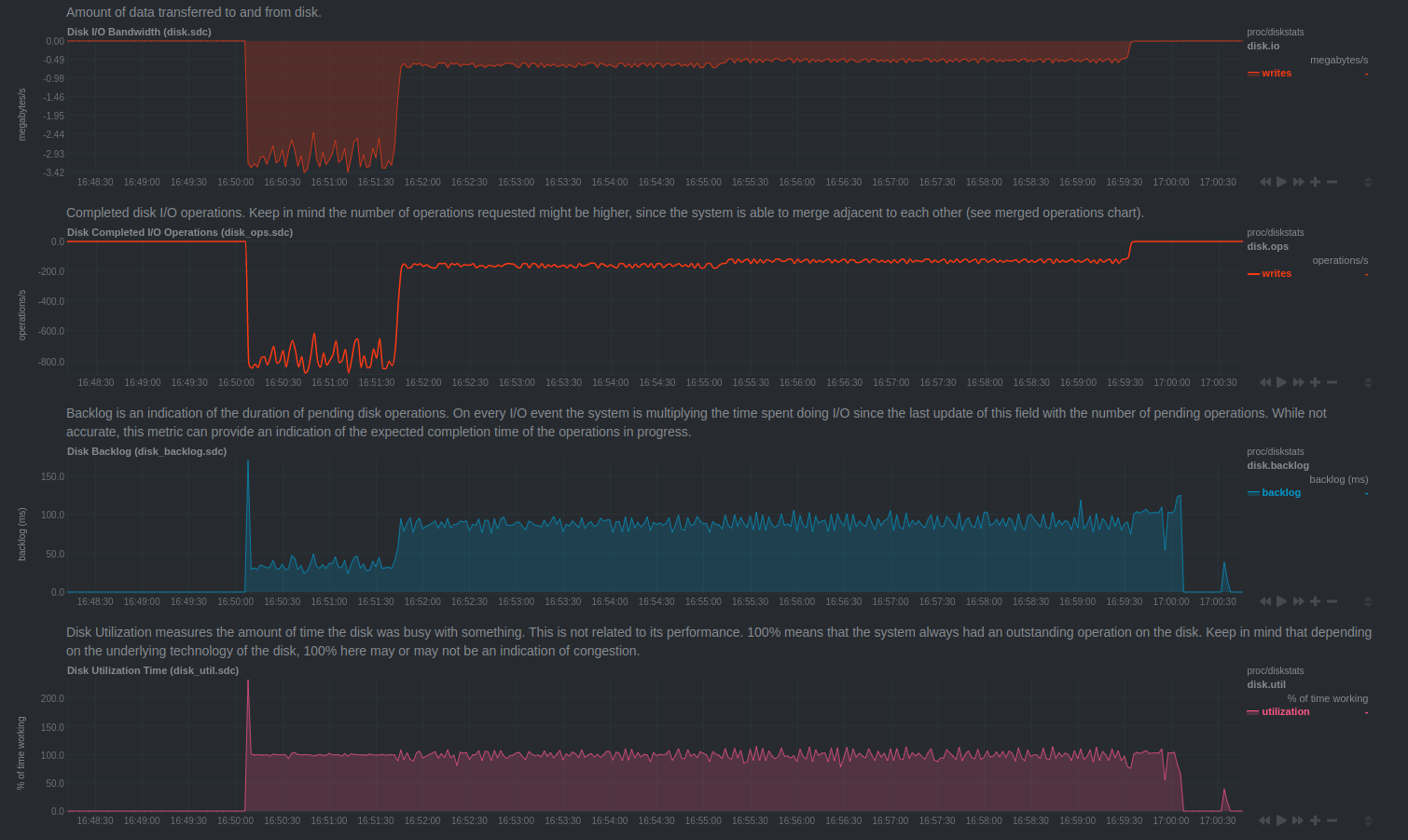Click the 'Disk Backlog (disk_backlog.sdc)' chart title
The height and width of the screenshot is (840, 1408).
[146, 451]
